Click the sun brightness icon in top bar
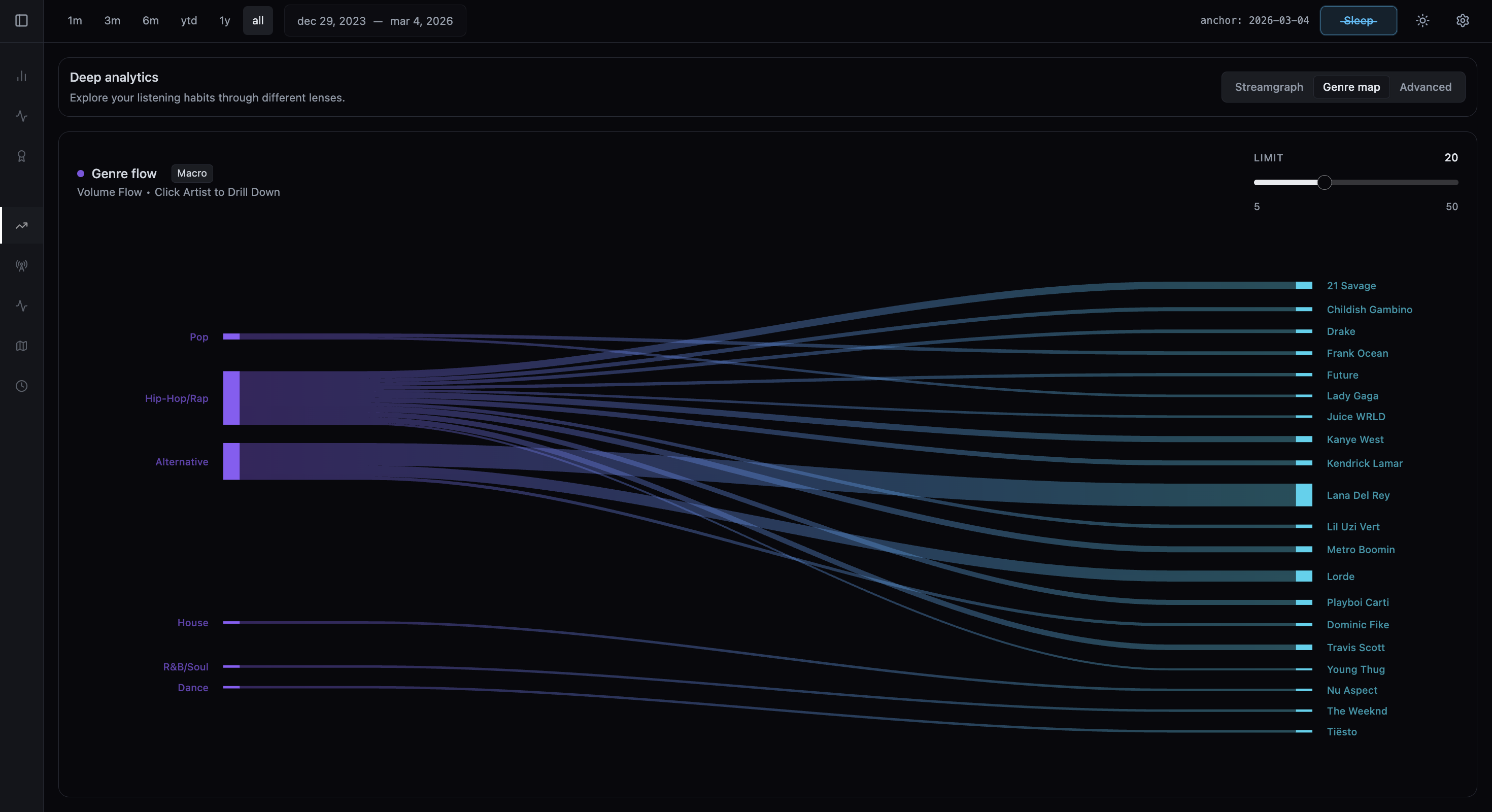 point(1422,20)
